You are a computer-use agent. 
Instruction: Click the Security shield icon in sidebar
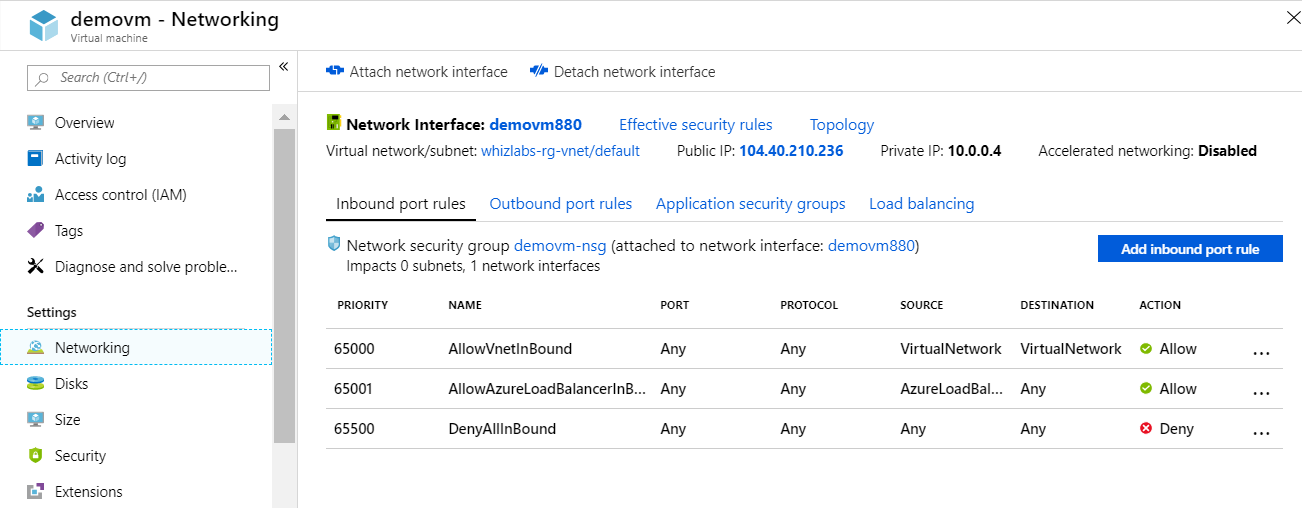(36, 456)
